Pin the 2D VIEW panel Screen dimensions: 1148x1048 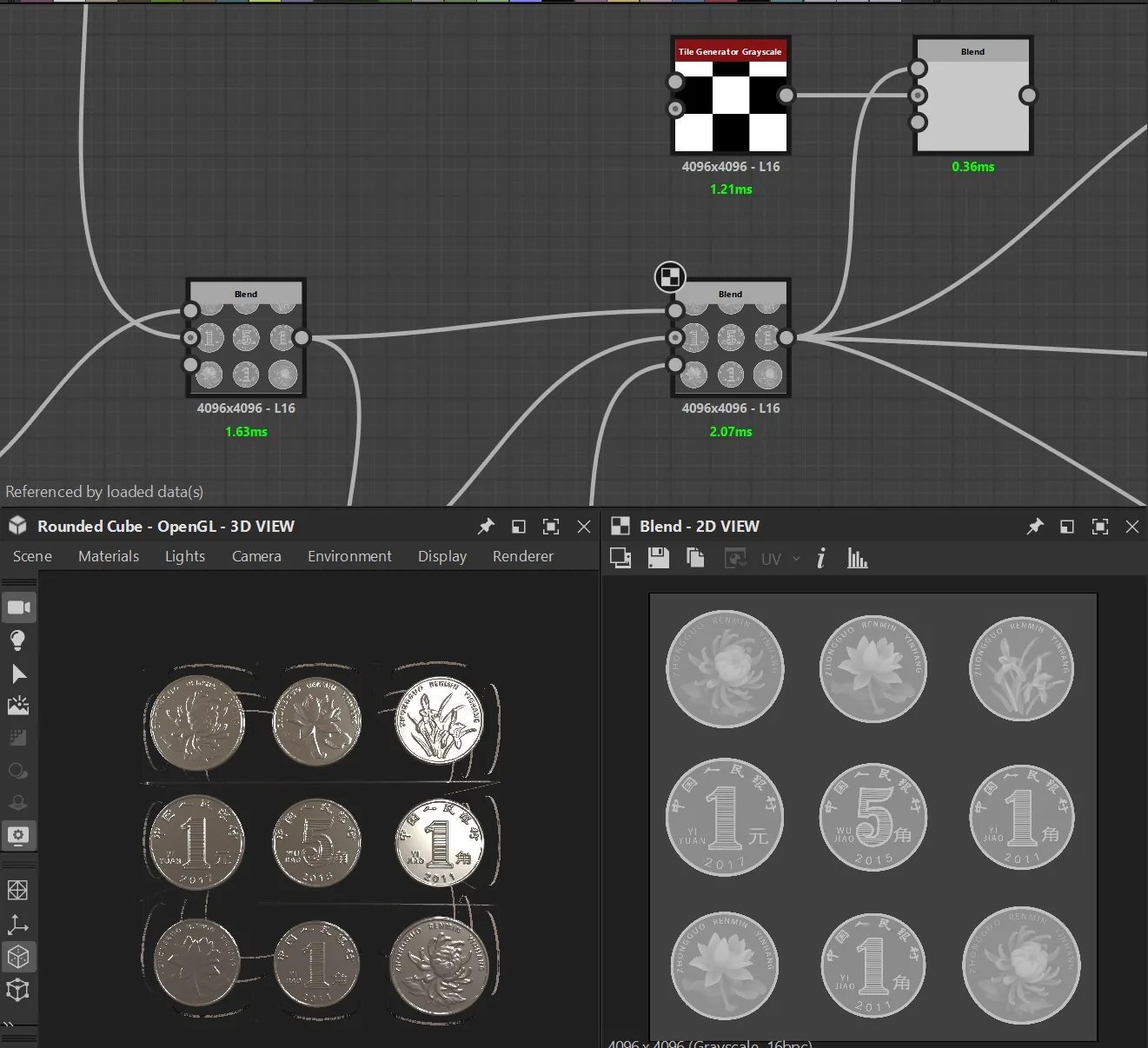pyautogui.click(x=1034, y=527)
